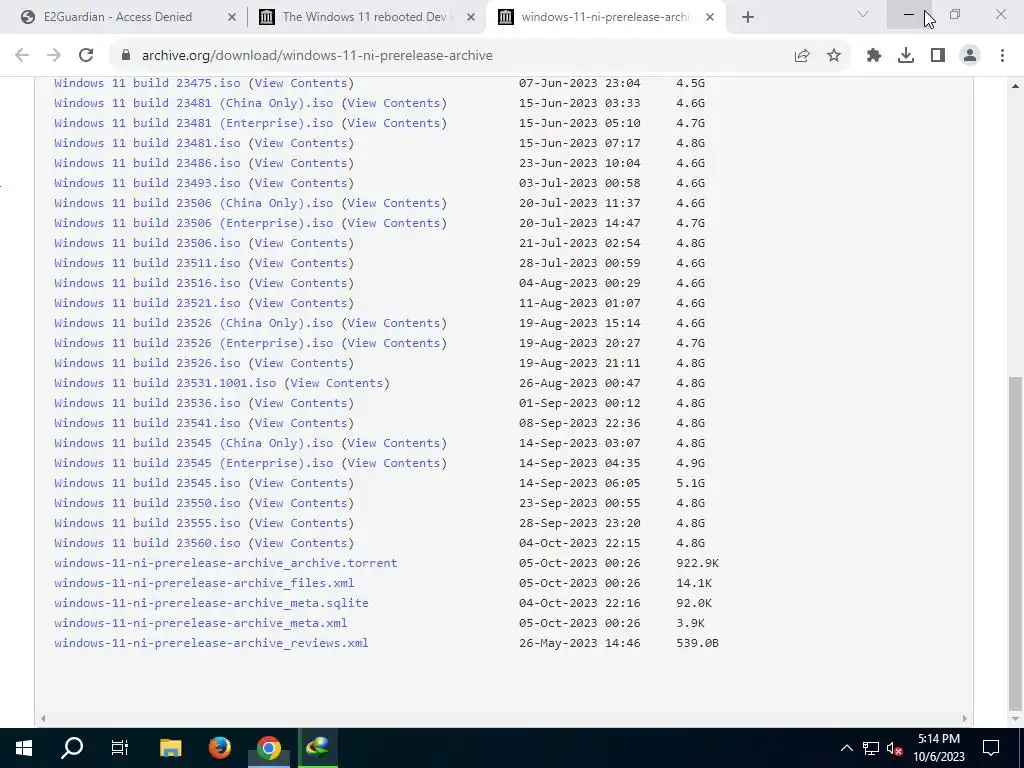Download Windows 11 build 23521.iso
This screenshot has height=768, width=1024.
tap(147, 303)
